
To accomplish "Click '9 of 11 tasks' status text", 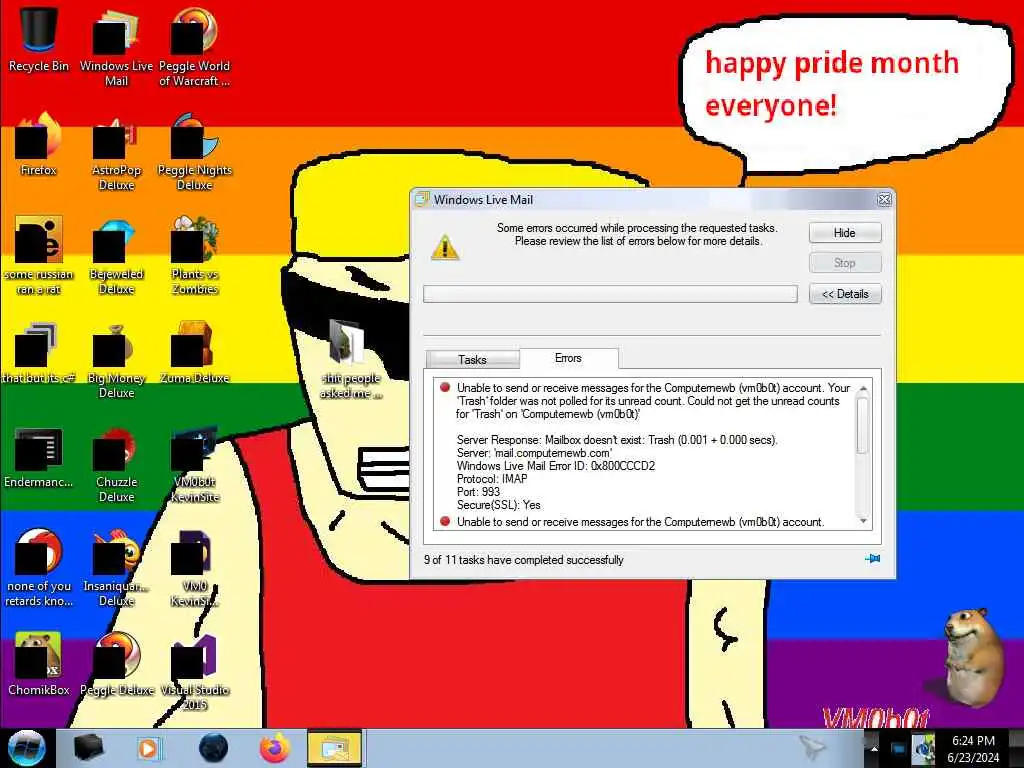I will [524, 560].
